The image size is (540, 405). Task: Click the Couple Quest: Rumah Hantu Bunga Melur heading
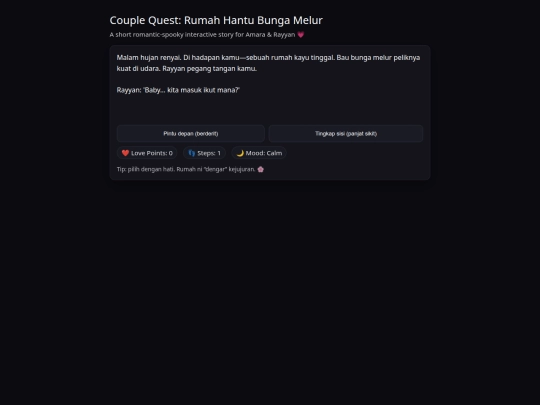[216, 20]
